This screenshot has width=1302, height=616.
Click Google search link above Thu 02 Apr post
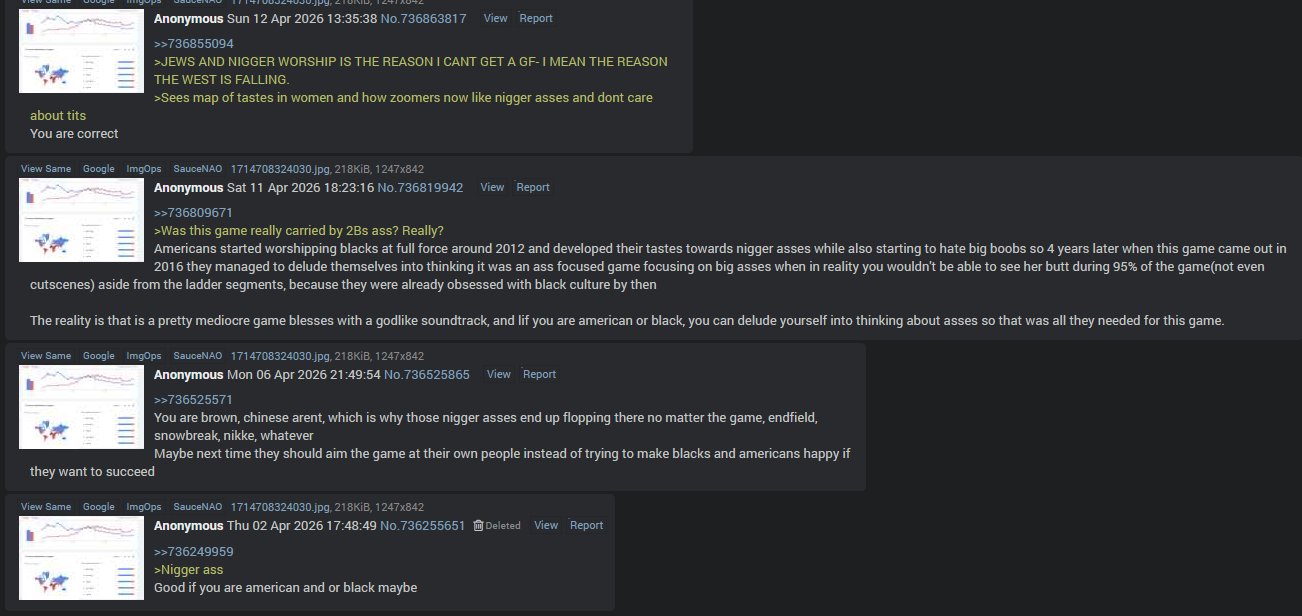(x=98, y=507)
